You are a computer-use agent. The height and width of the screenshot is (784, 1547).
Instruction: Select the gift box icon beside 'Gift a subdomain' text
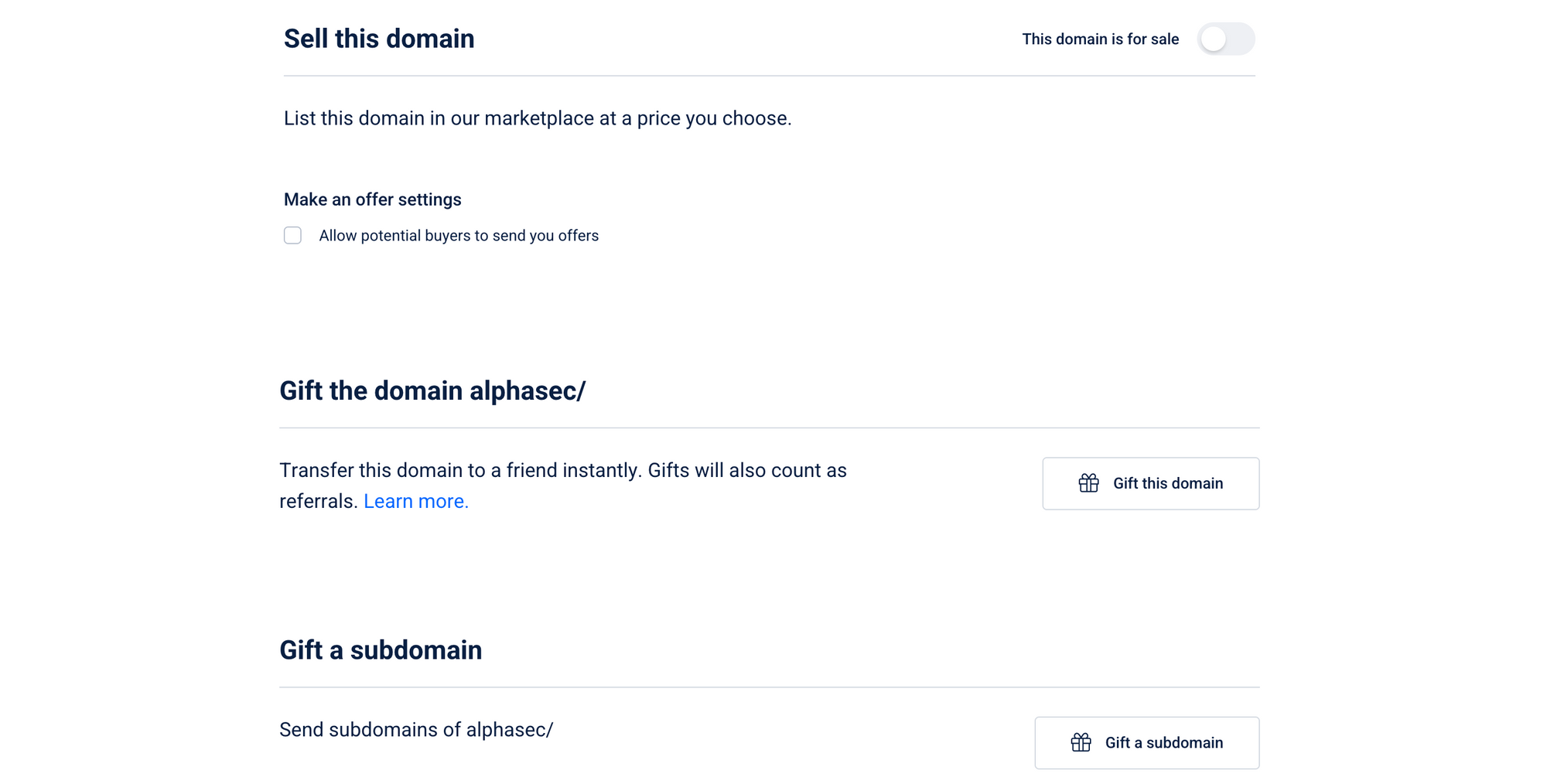click(x=1081, y=742)
